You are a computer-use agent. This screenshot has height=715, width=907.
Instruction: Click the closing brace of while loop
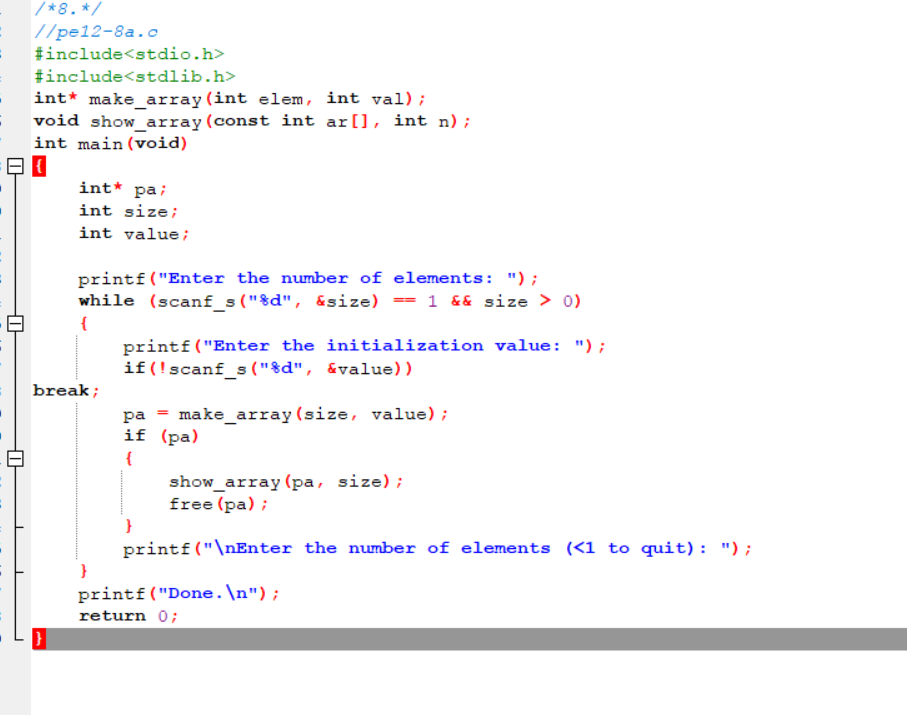tap(84, 572)
